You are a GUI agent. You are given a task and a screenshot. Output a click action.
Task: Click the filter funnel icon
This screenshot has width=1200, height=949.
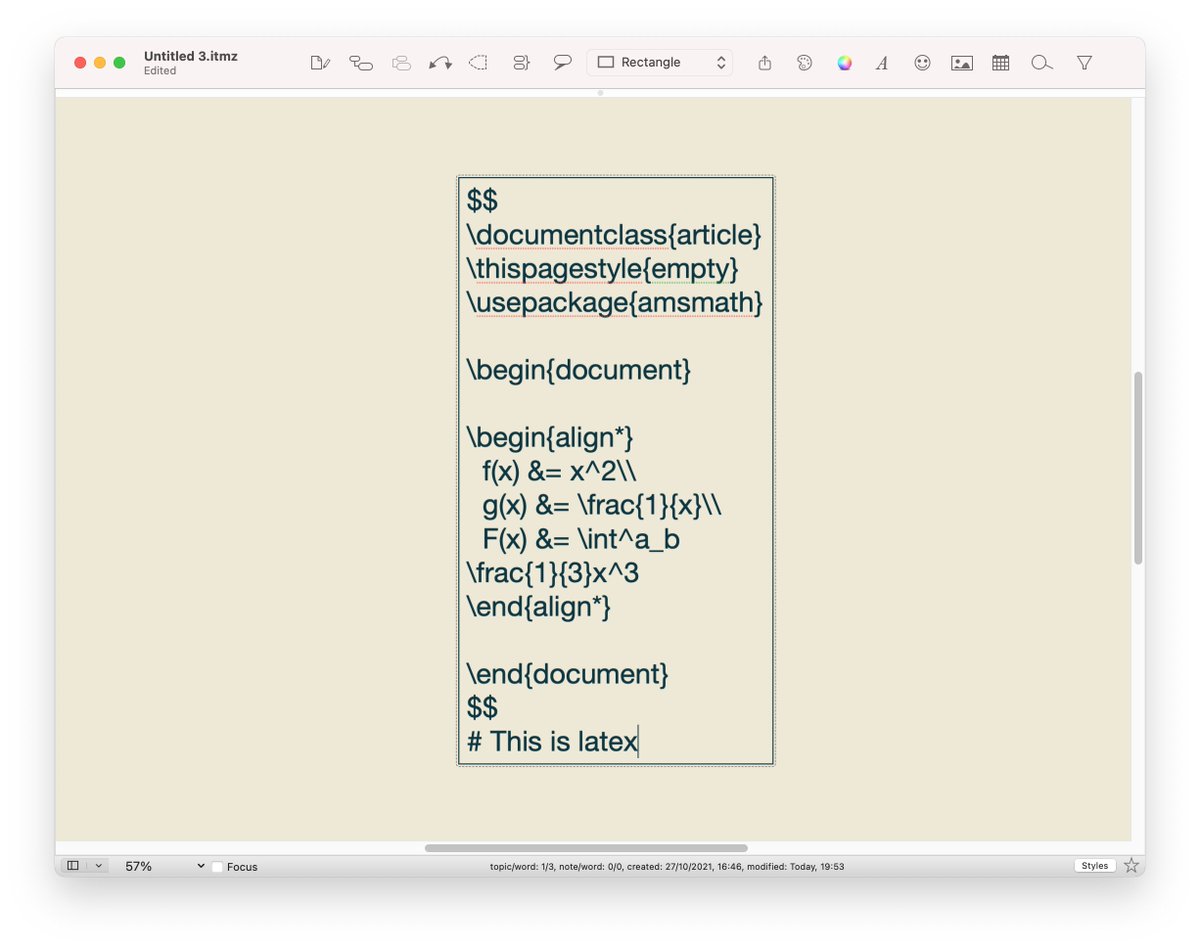pos(1084,63)
